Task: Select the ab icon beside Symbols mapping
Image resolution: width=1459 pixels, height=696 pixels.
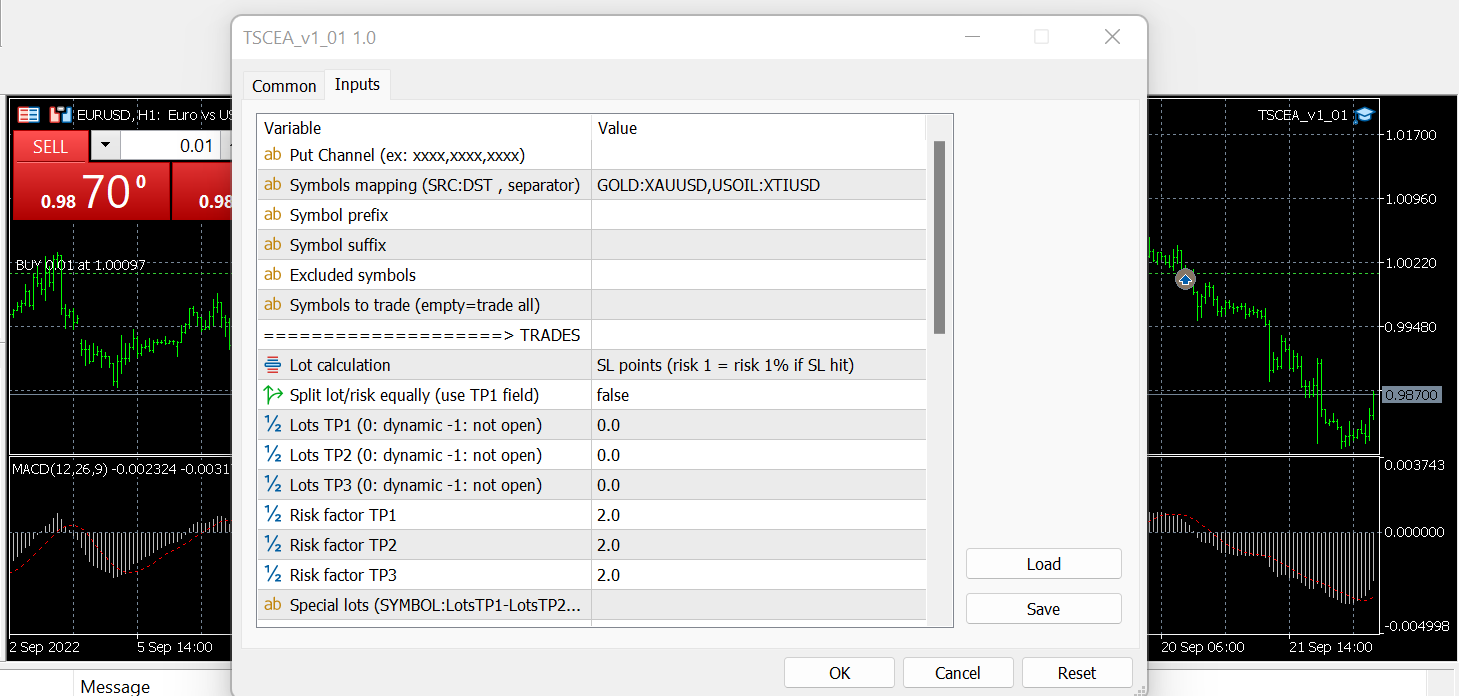Action: (x=271, y=184)
